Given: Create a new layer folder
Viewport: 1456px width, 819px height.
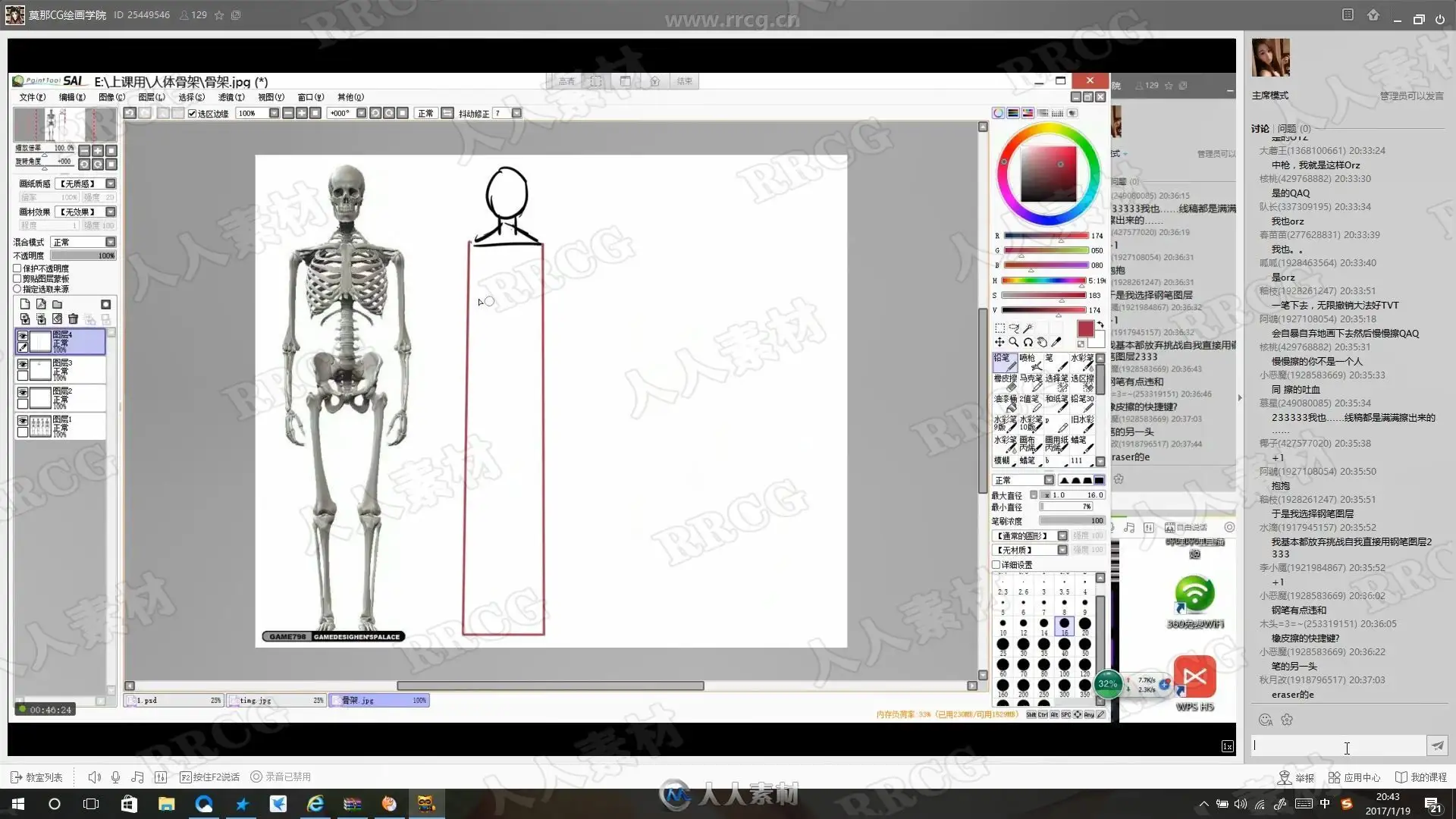Looking at the screenshot, I should click(57, 304).
